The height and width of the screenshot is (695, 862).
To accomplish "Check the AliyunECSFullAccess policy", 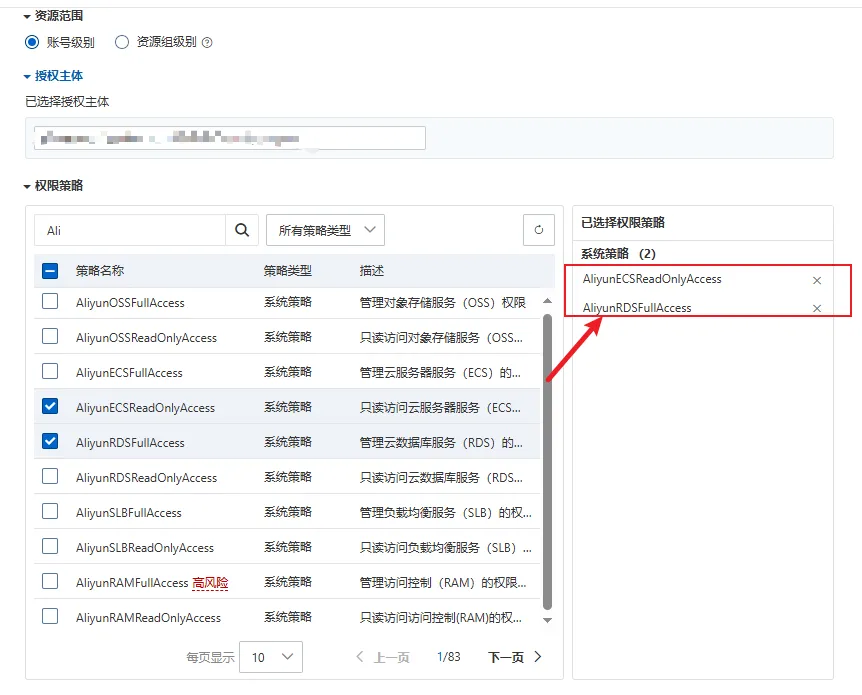I will coord(50,371).
